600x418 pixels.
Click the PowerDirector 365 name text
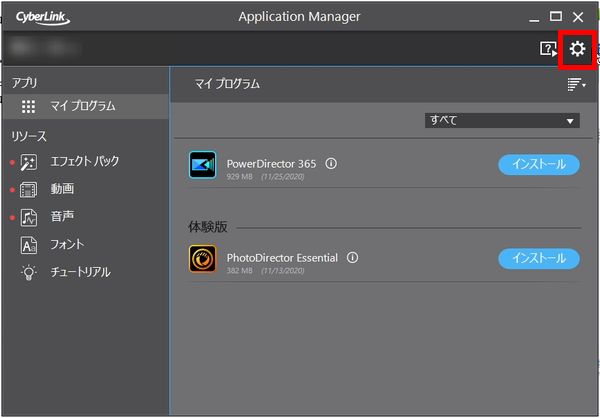[x=271, y=164]
